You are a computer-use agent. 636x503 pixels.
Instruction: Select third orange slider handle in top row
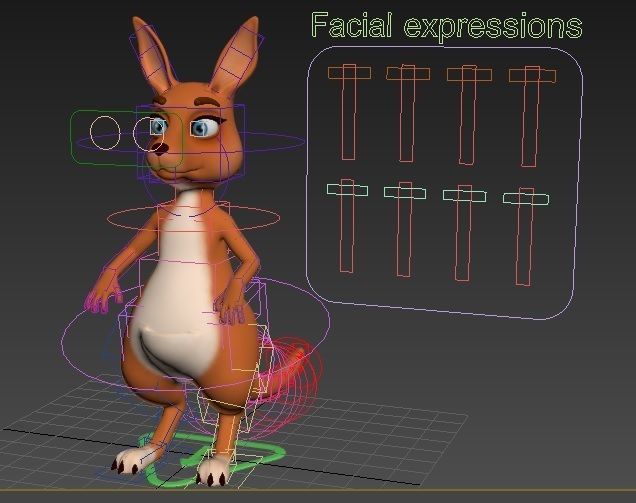tap(469, 75)
